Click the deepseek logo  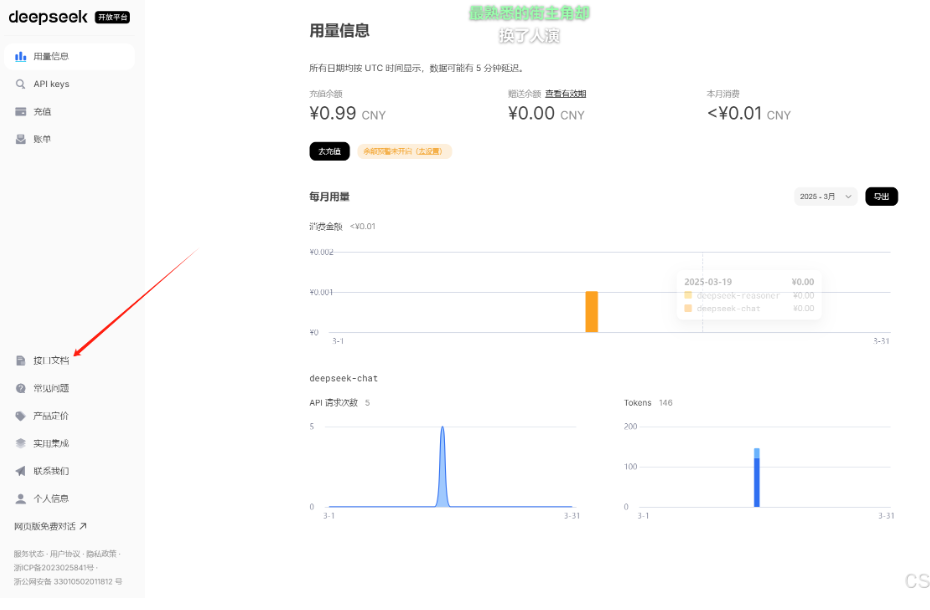click(48, 17)
